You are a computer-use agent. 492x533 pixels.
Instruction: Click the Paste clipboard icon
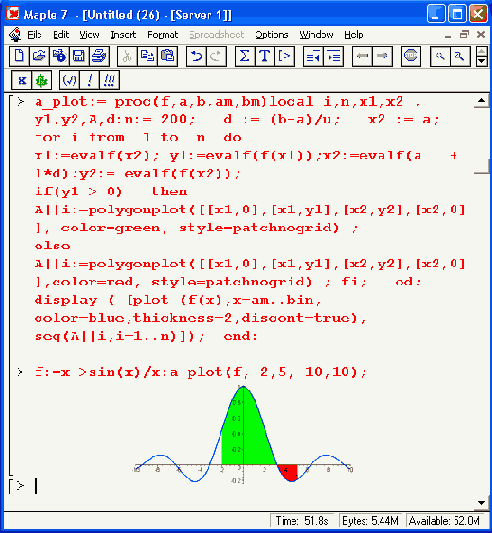167,56
